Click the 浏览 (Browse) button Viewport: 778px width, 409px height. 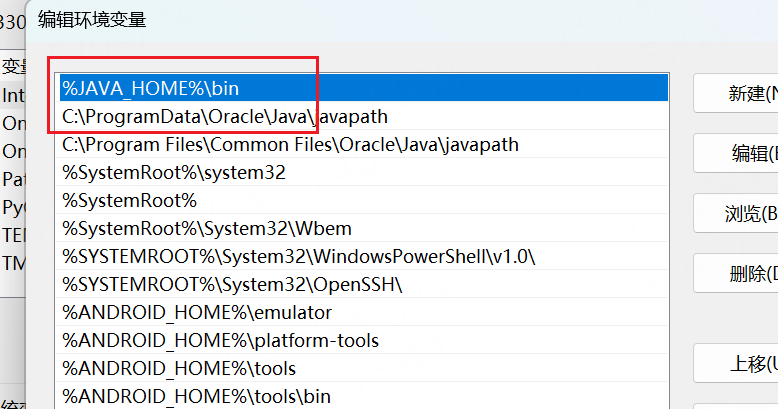(x=736, y=213)
